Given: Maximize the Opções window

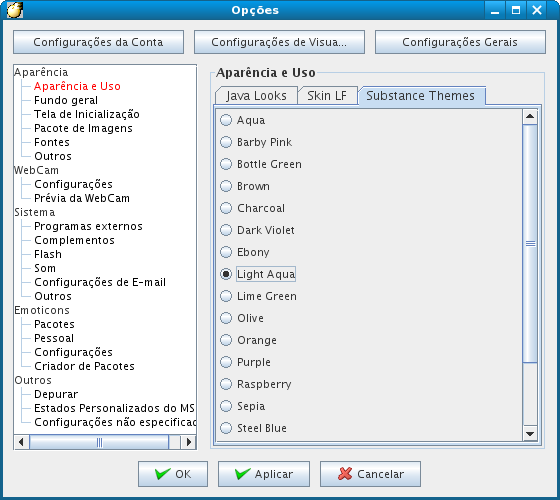Looking at the screenshot, I should click(516, 10).
